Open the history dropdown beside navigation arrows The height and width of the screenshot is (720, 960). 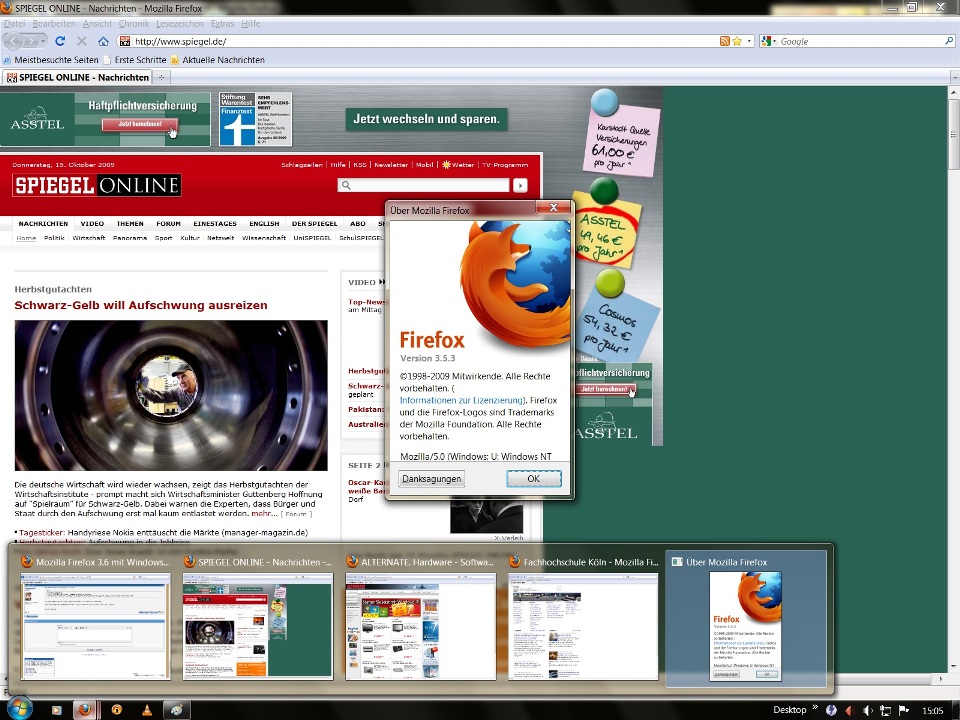coord(43,41)
